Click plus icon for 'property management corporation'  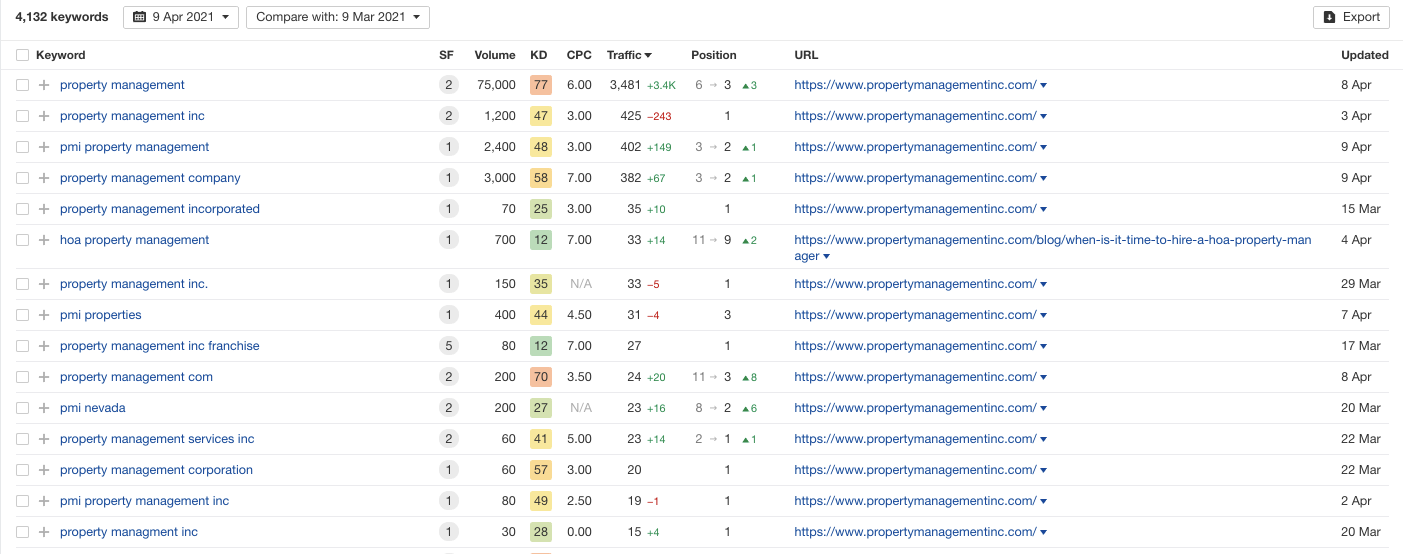(x=44, y=470)
